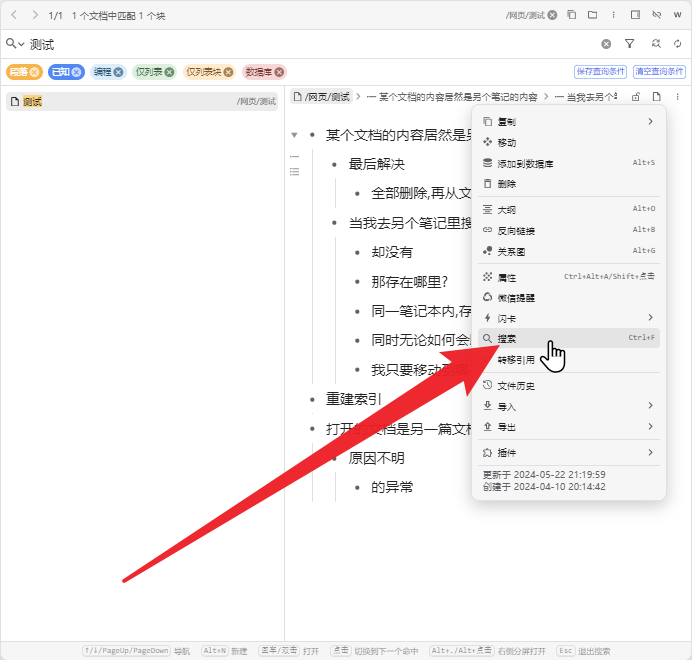Image resolution: width=692 pixels, height=660 pixels.
Task: Select the 测试 document search result
Action: click(x=142, y=102)
